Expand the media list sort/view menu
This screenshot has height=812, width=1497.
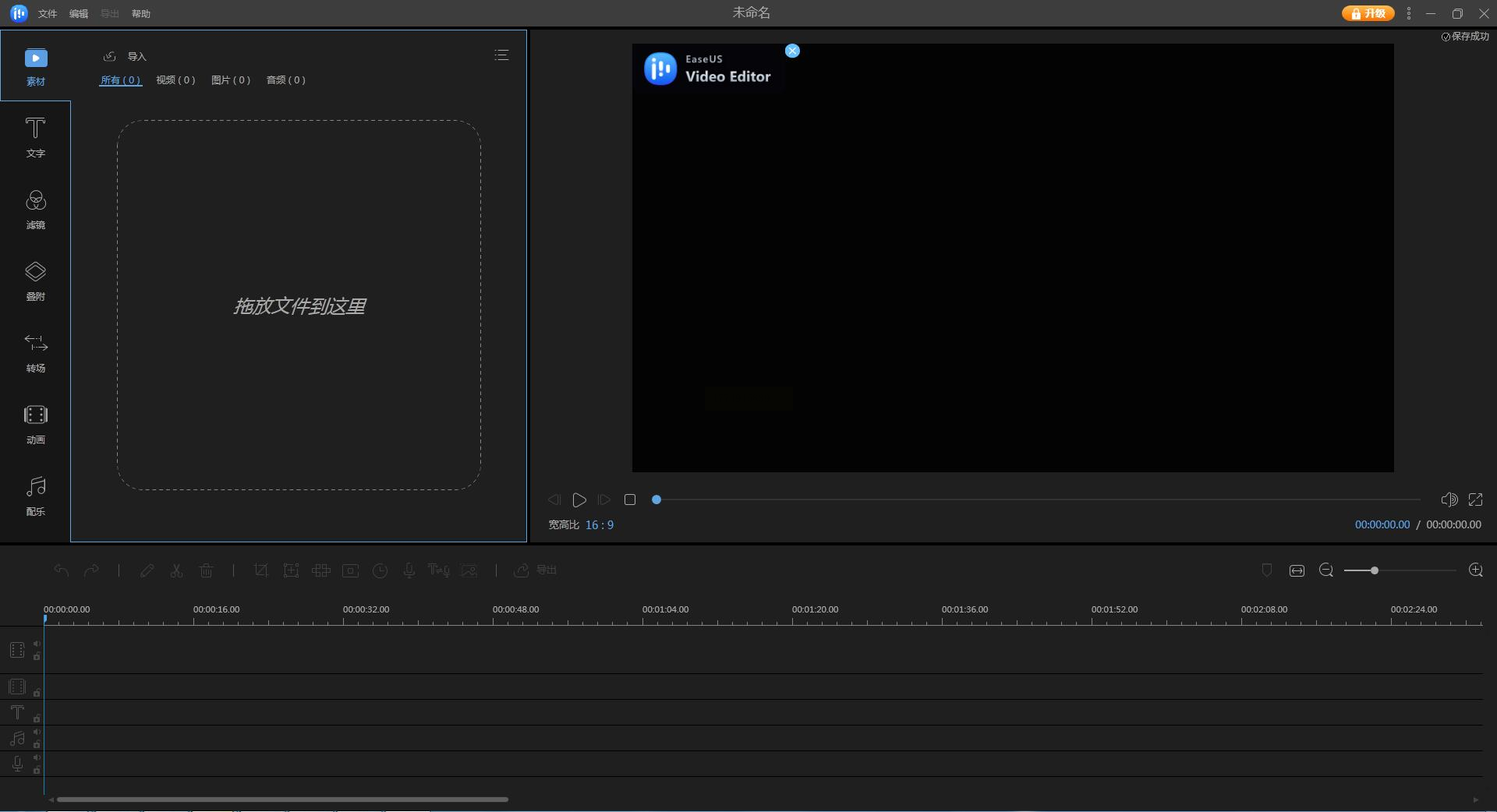501,55
